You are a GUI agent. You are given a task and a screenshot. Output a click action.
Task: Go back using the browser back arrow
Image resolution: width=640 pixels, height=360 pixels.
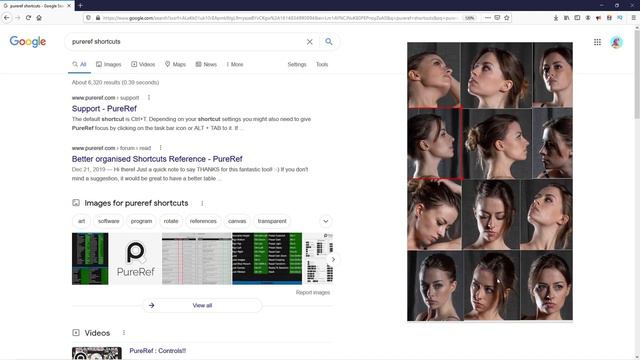[x=7, y=18]
